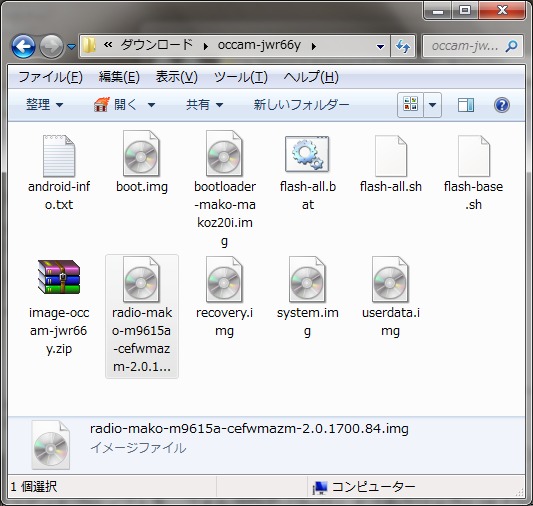The image size is (533, 506).
Task: Change view with the view icon button
Action: pos(410,104)
